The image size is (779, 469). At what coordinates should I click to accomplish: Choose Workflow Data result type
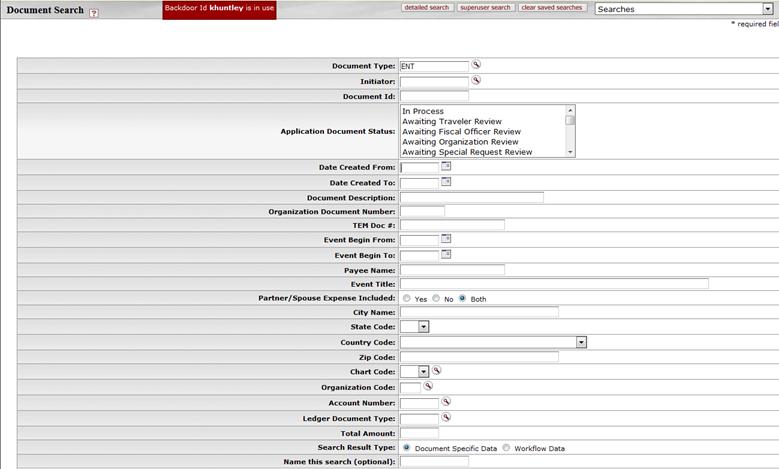click(x=506, y=448)
